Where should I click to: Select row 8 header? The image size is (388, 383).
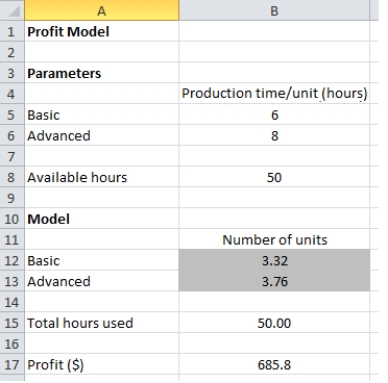[12, 177]
